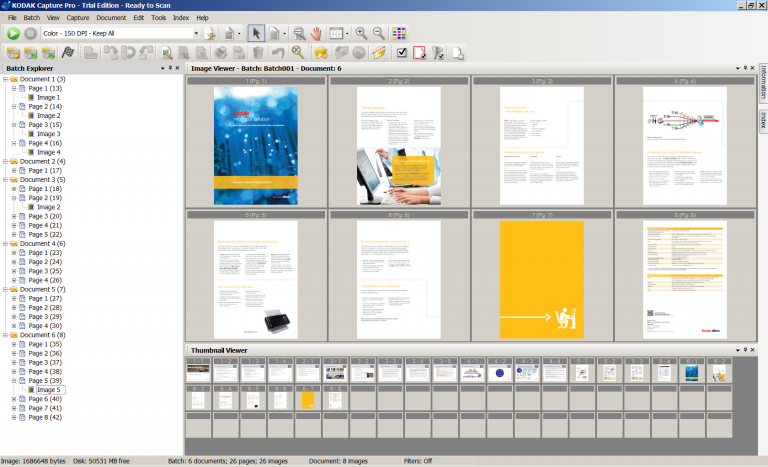Select the yellow page 7 image
This screenshot has height=467, width=768.
541,279
